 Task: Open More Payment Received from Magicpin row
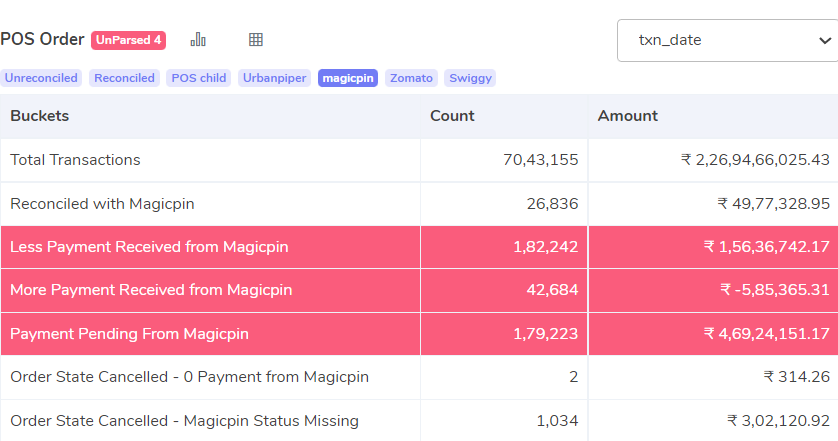tap(420, 290)
